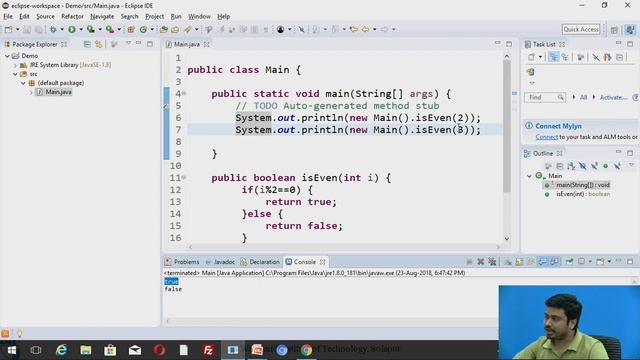Click the Open Type folder icon
This screenshot has height=360, width=640.
[164, 29]
